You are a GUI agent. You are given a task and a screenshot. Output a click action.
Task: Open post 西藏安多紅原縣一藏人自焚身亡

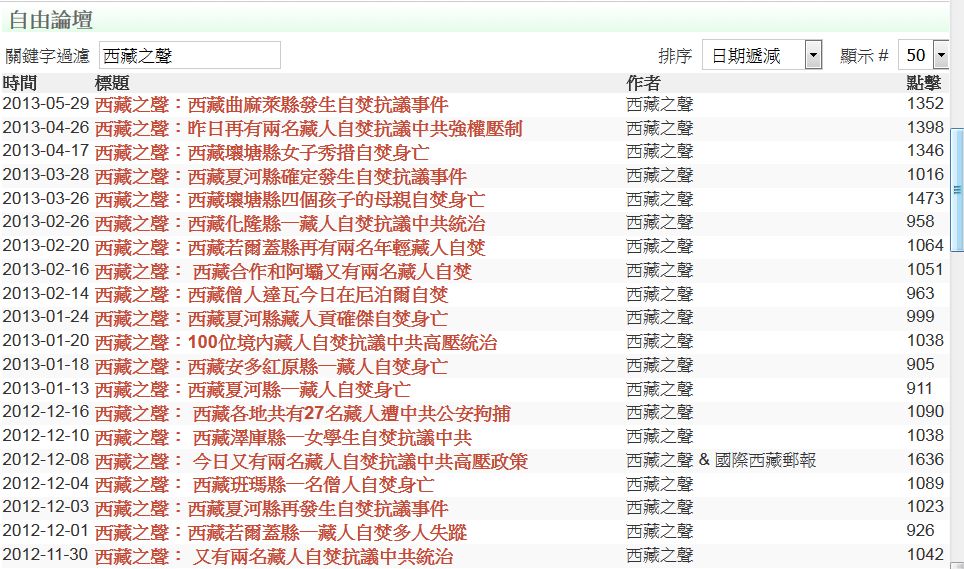(x=272, y=366)
